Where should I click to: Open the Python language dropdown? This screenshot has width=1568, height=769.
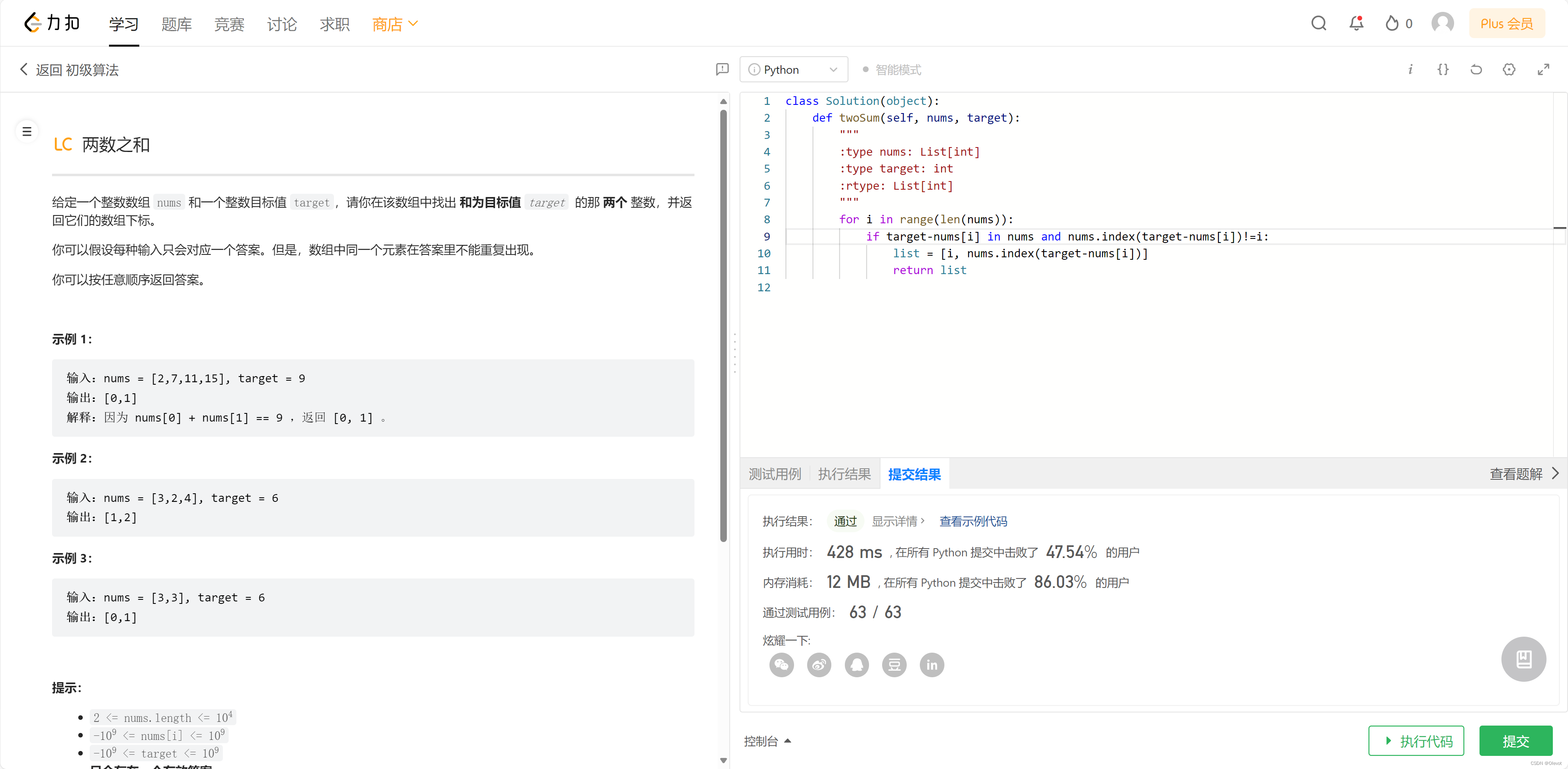(794, 69)
